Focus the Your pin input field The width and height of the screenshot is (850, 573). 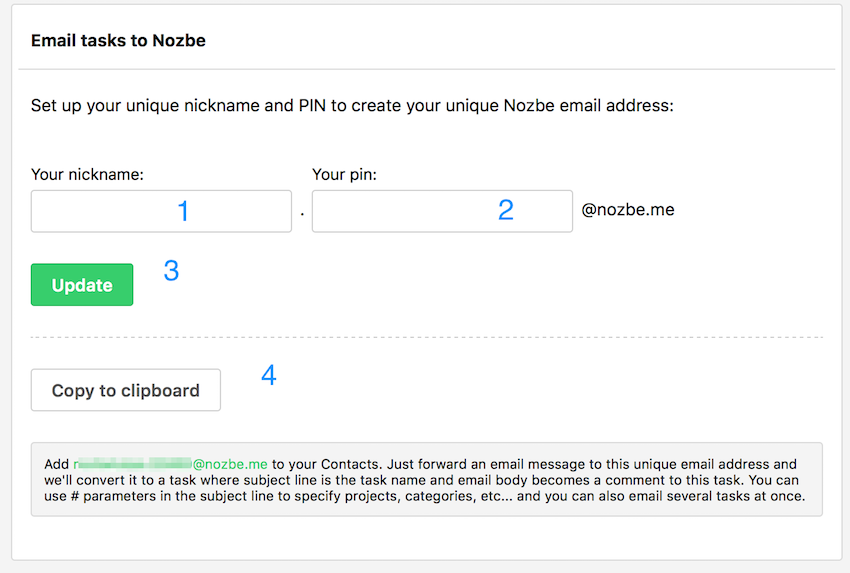(x=442, y=211)
